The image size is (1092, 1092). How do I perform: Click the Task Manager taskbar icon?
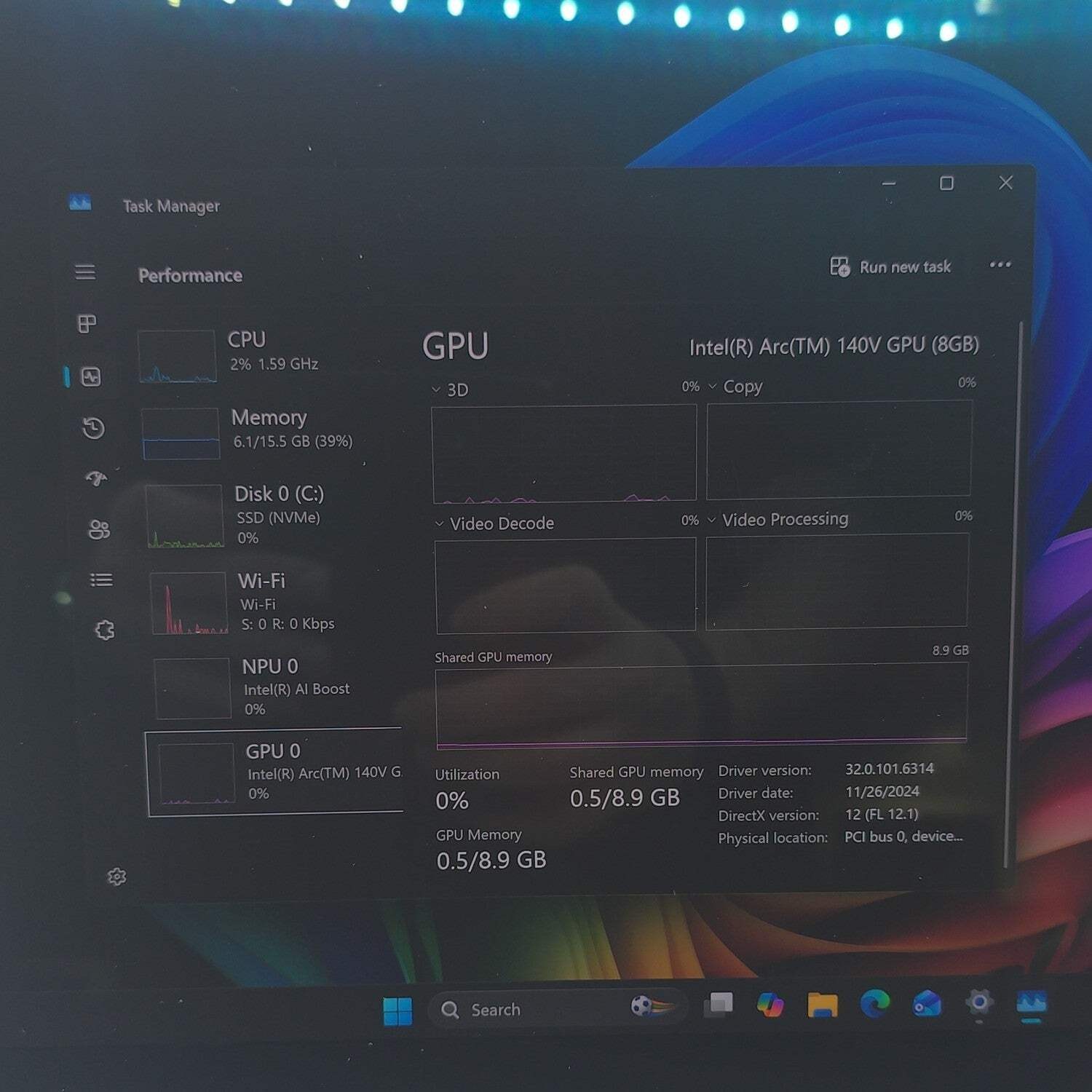(1032, 1002)
